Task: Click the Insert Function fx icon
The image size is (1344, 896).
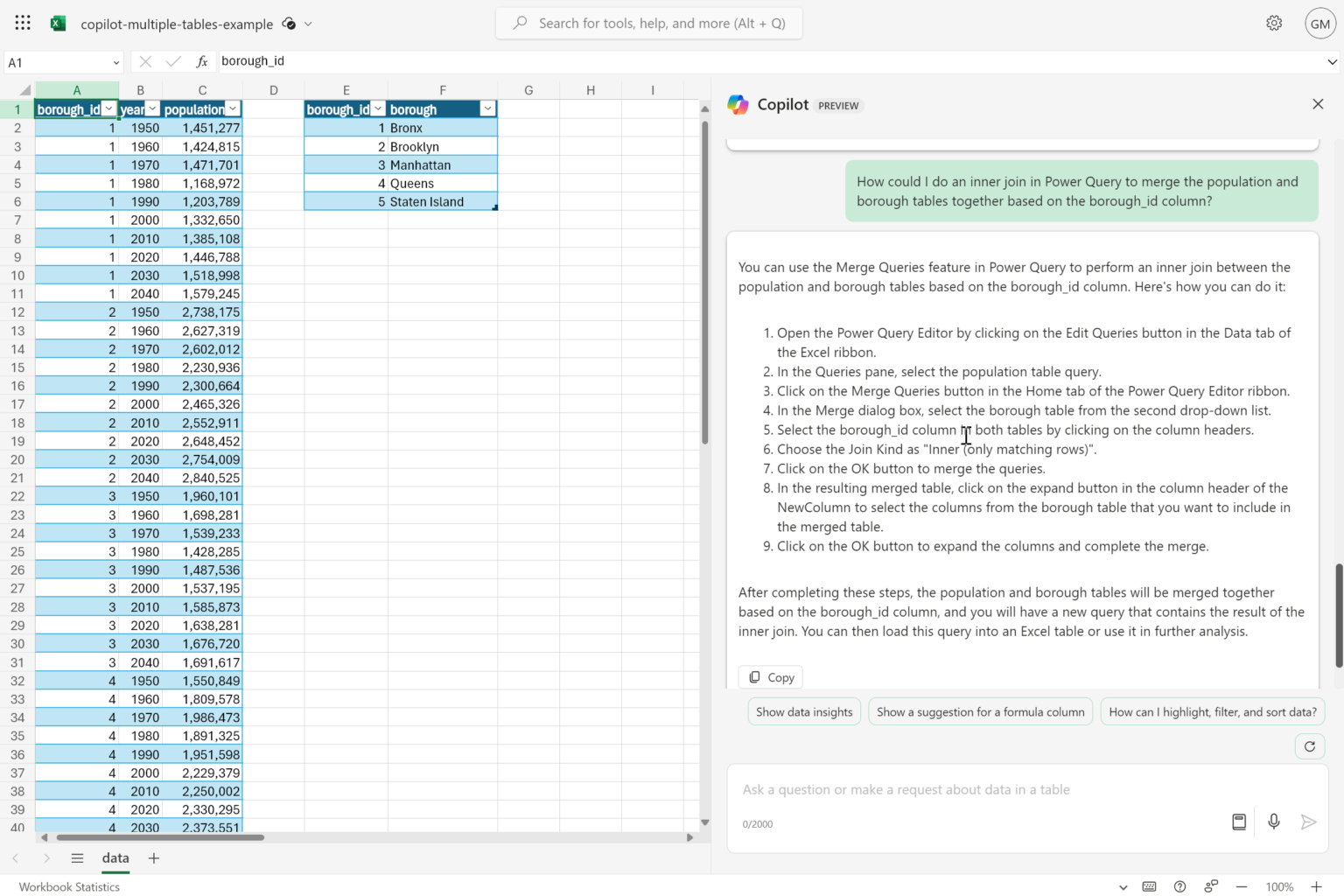Action: [x=202, y=61]
